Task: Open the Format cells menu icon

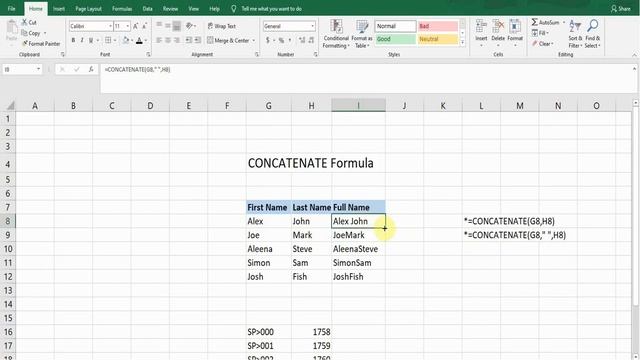Action: pyautogui.click(x=515, y=27)
